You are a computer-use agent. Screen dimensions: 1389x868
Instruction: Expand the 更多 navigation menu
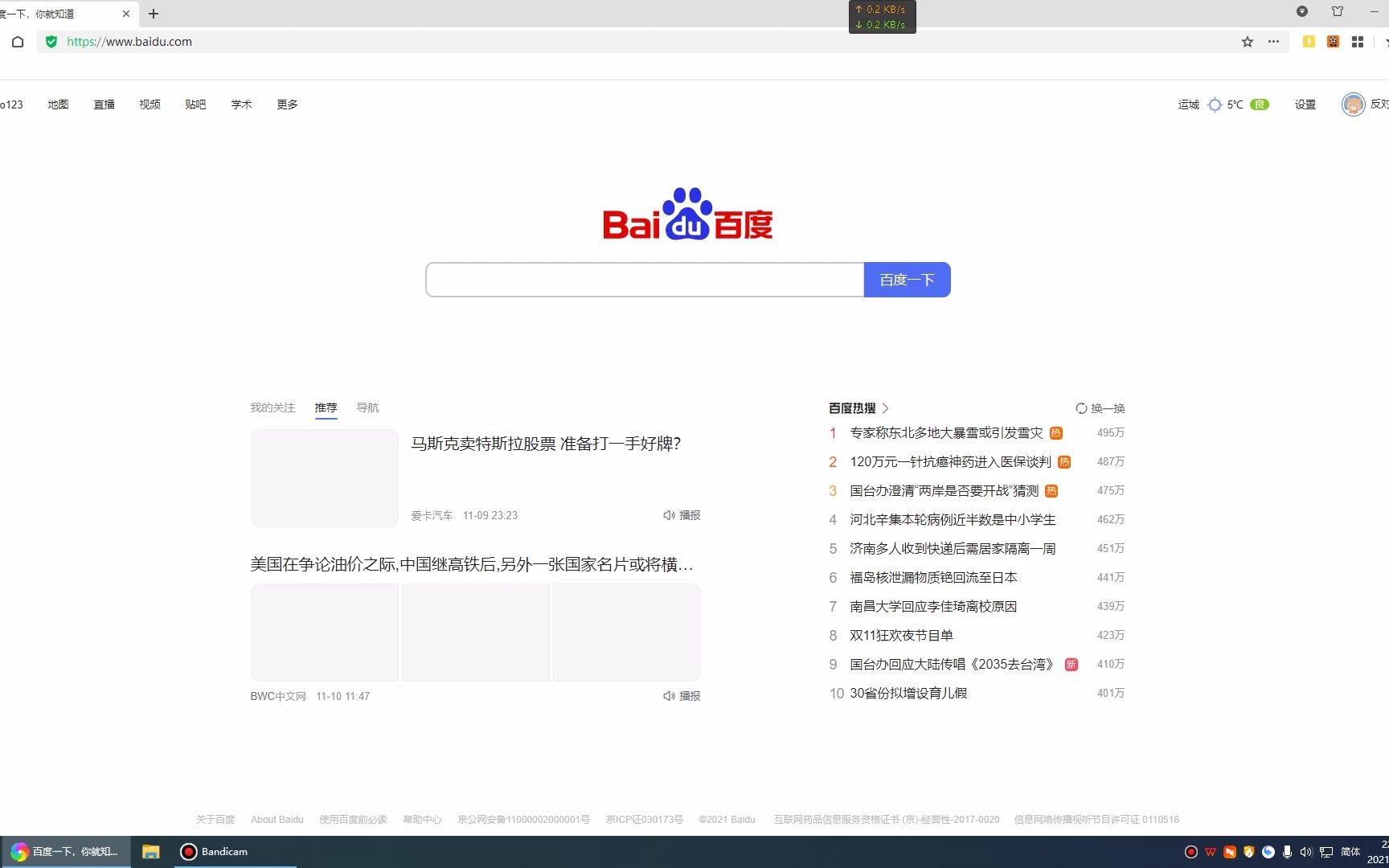(286, 104)
